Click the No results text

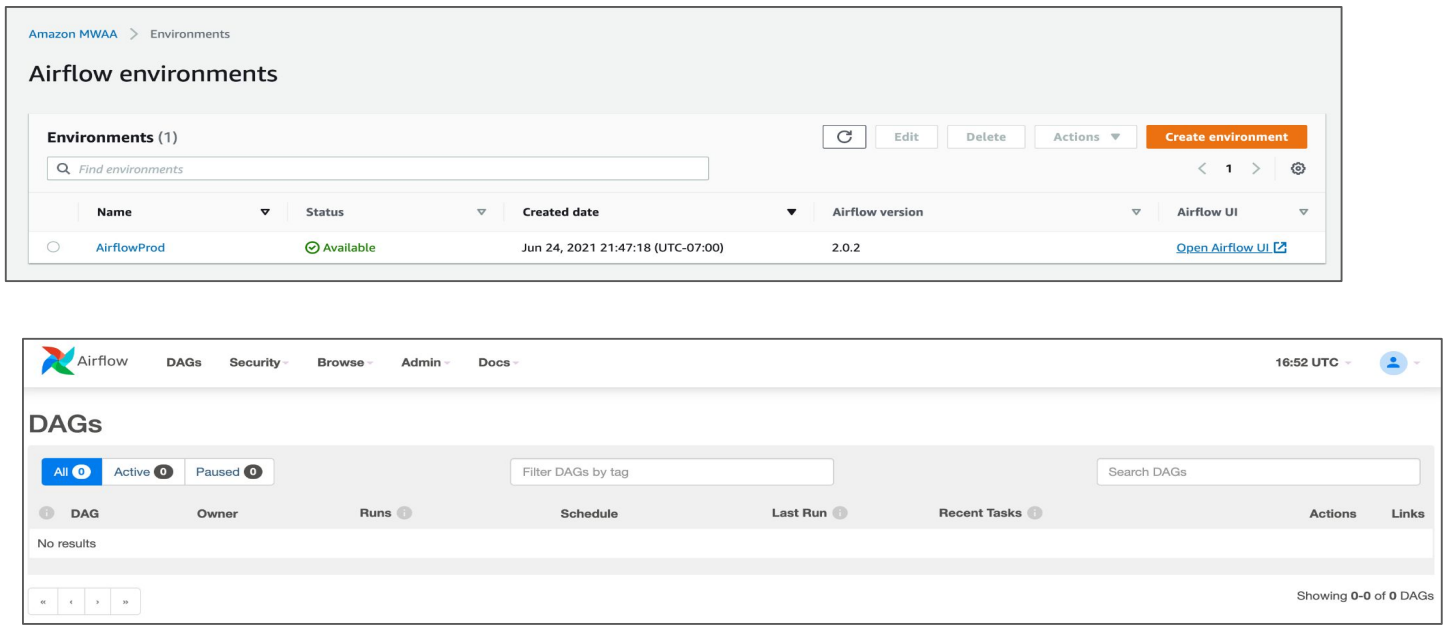coord(67,544)
